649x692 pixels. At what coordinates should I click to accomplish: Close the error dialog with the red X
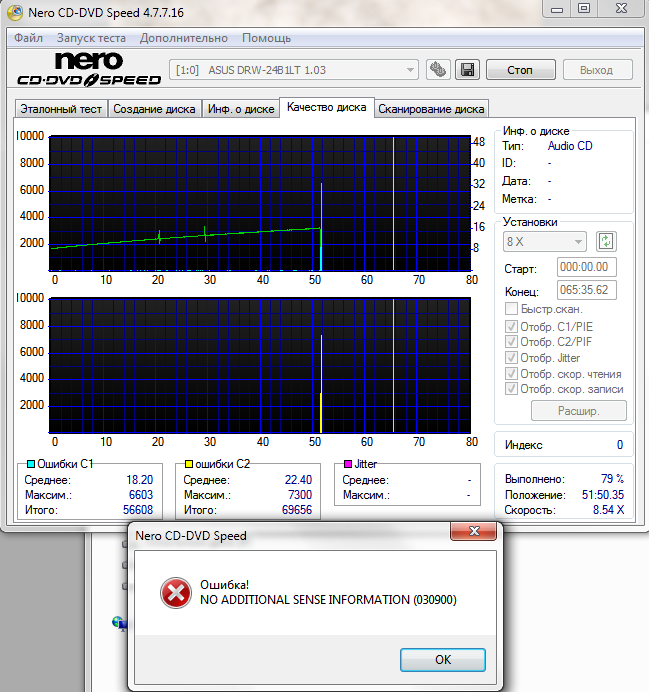(473, 531)
